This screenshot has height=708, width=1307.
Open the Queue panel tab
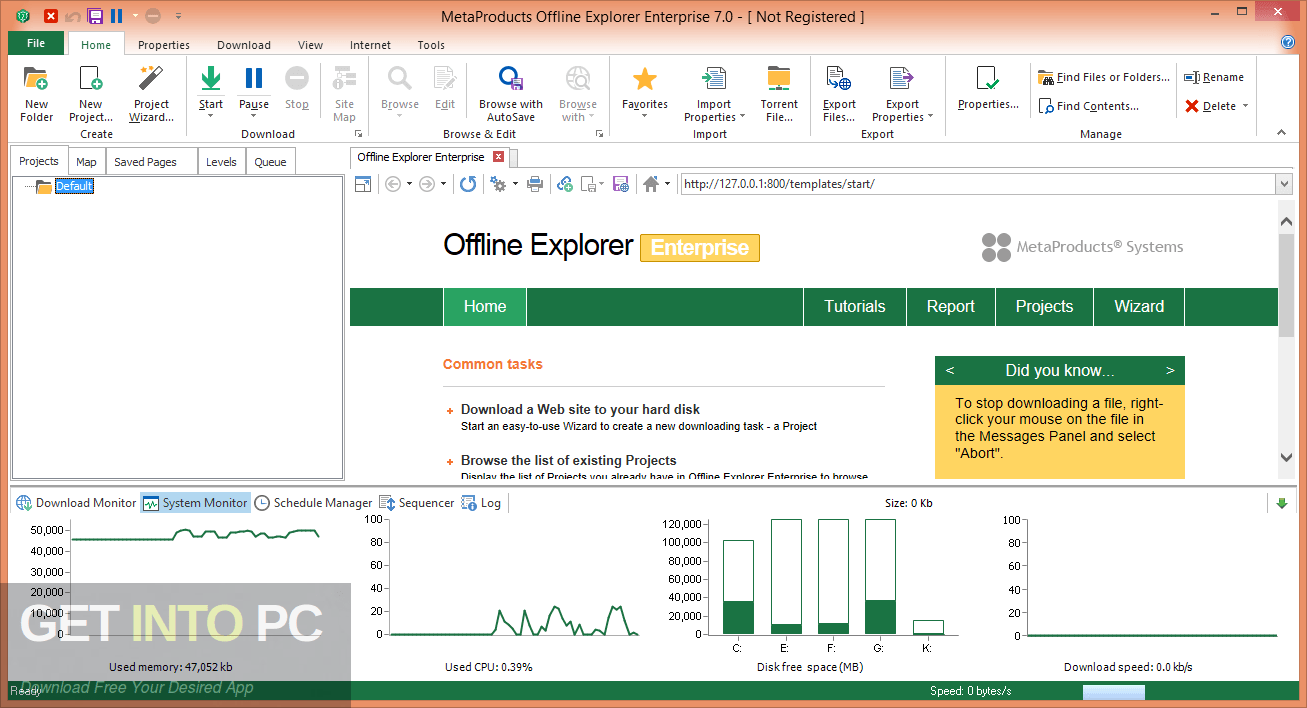(270, 162)
